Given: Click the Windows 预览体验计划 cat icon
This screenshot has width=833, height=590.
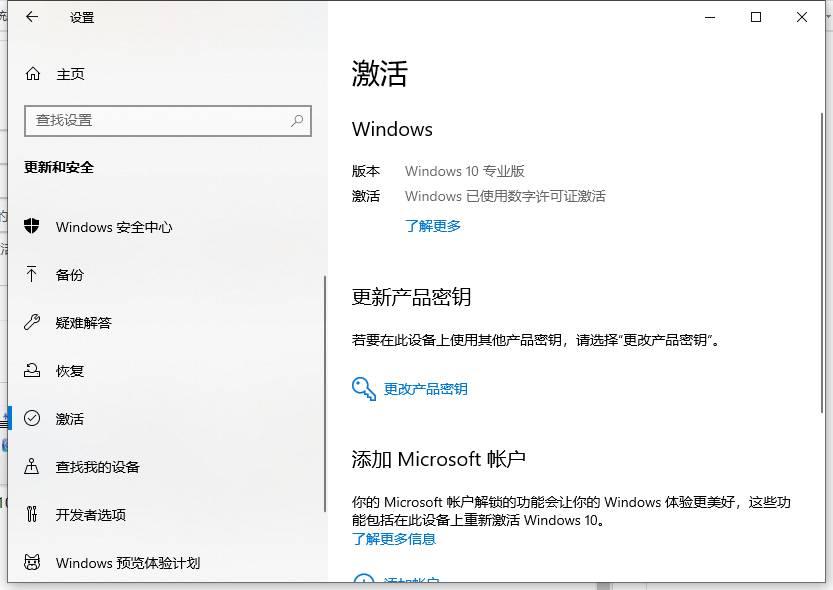Looking at the screenshot, I should coord(32,562).
